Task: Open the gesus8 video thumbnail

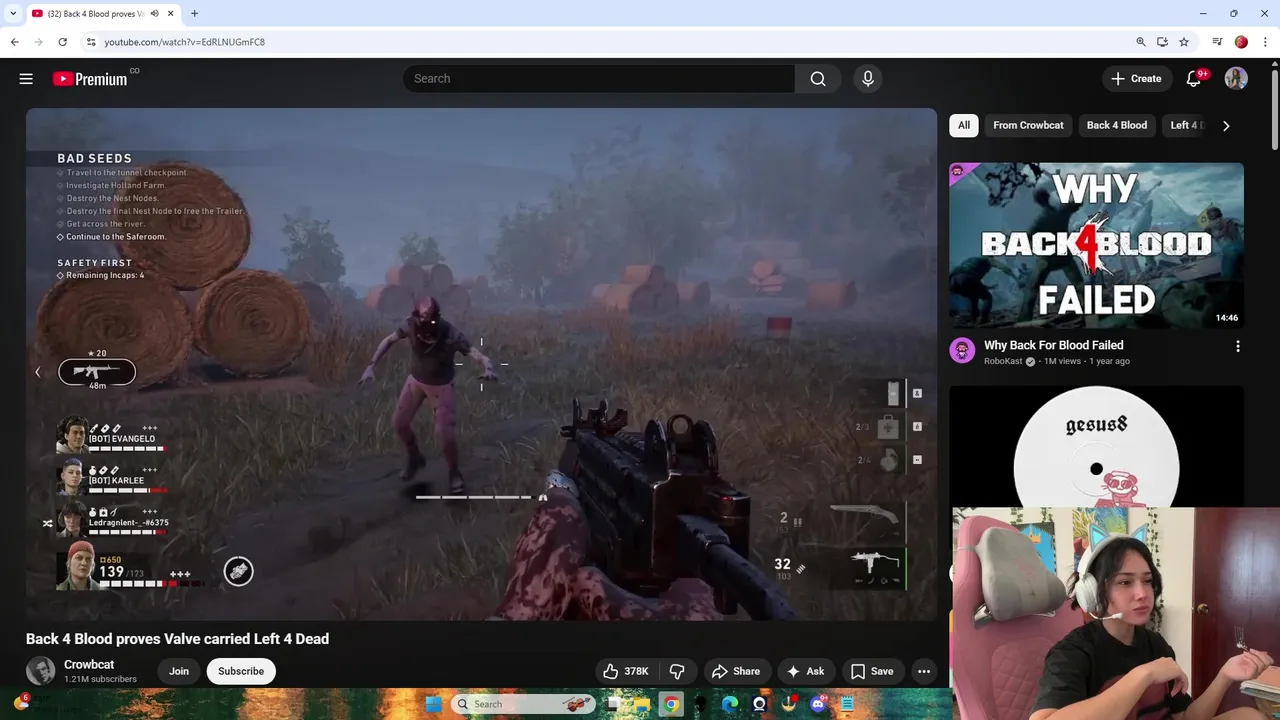Action: point(1096,446)
